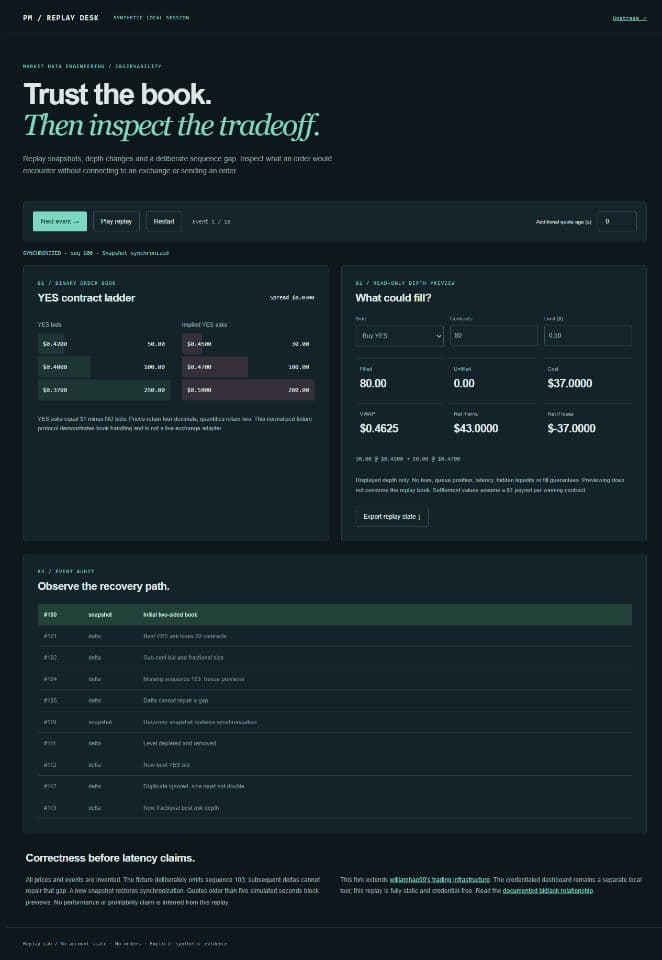Click Export replay state button
662x960 pixels.
pos(392,517)
